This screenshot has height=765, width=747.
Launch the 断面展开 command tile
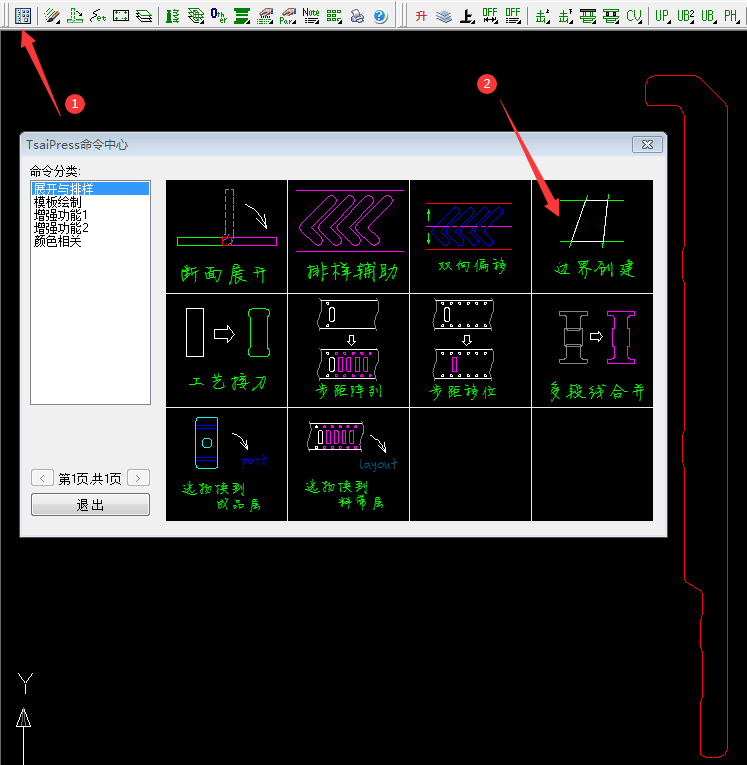point(226,236)
